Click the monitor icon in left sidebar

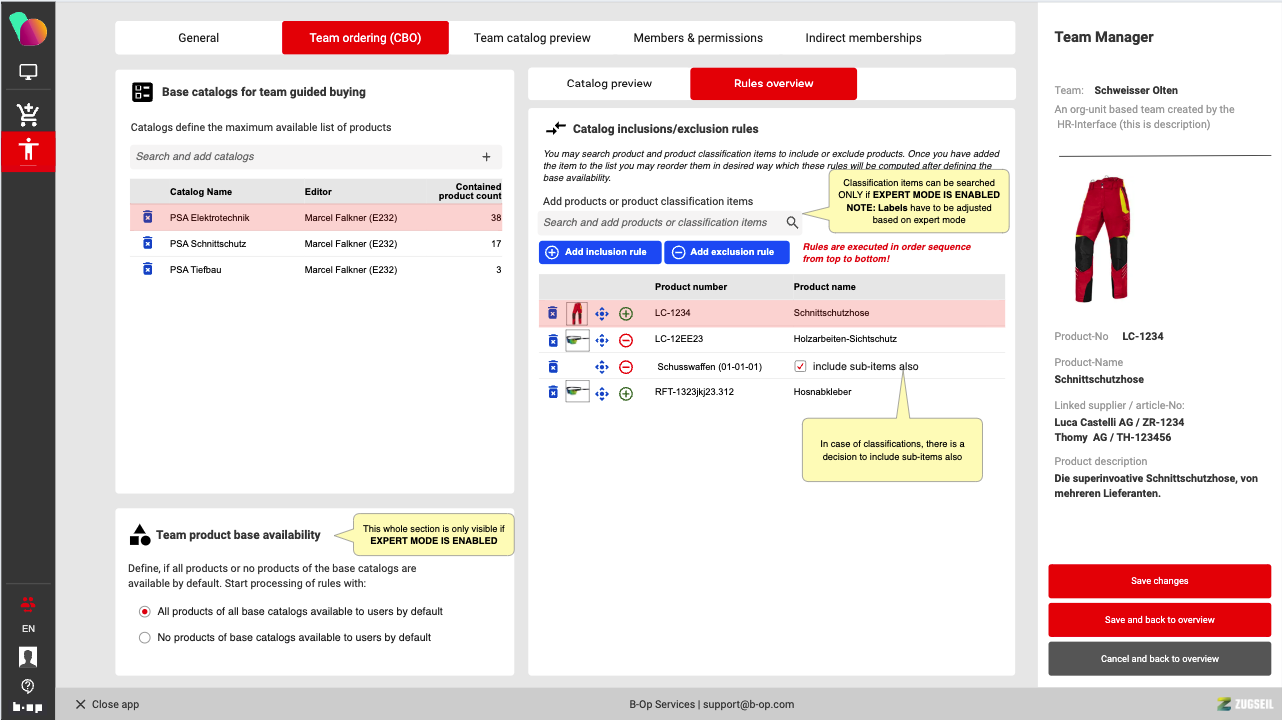(x=28, y=72)
